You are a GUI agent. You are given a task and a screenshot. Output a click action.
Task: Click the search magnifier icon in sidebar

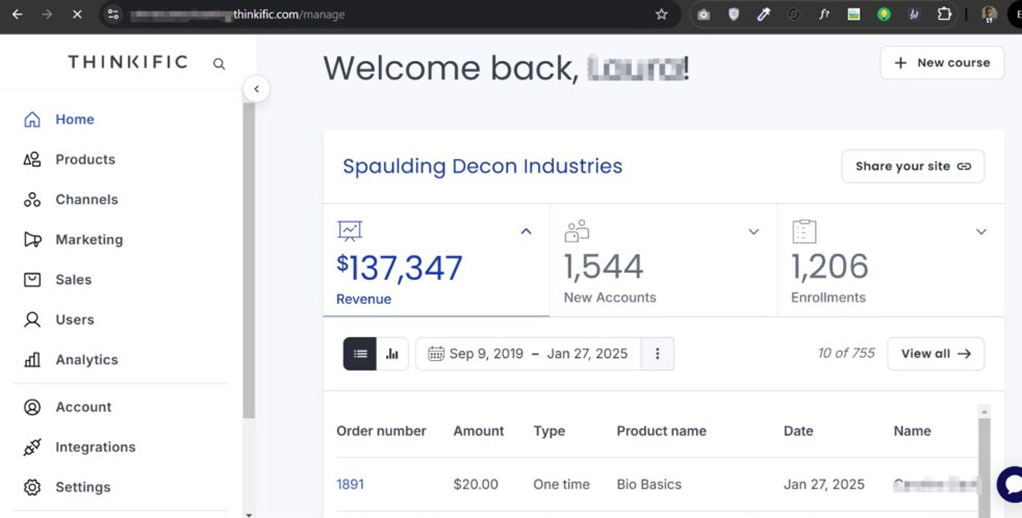click(219, 64)
